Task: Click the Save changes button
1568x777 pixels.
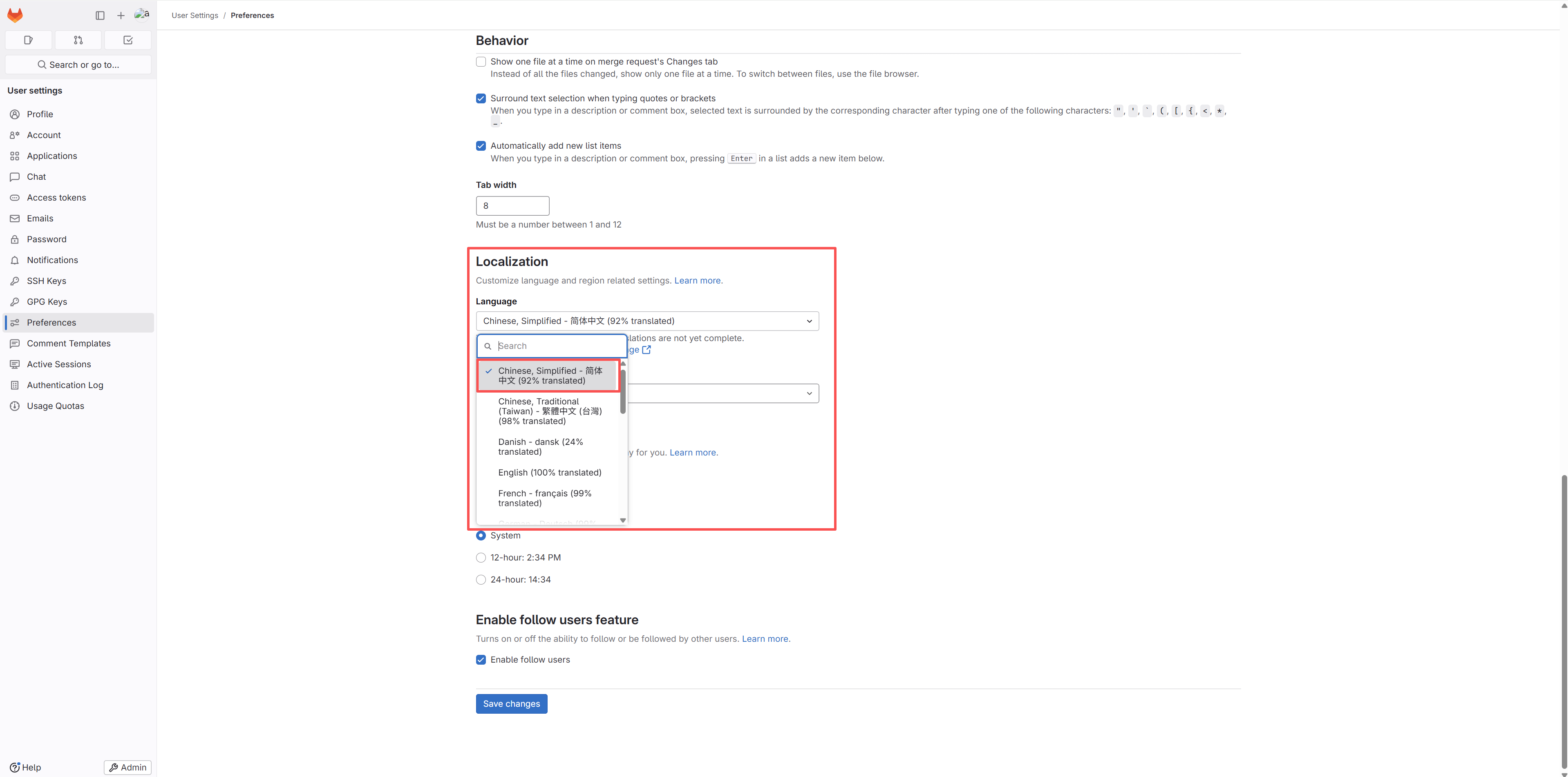Action: pyautogui.click(x=511, y=704)
